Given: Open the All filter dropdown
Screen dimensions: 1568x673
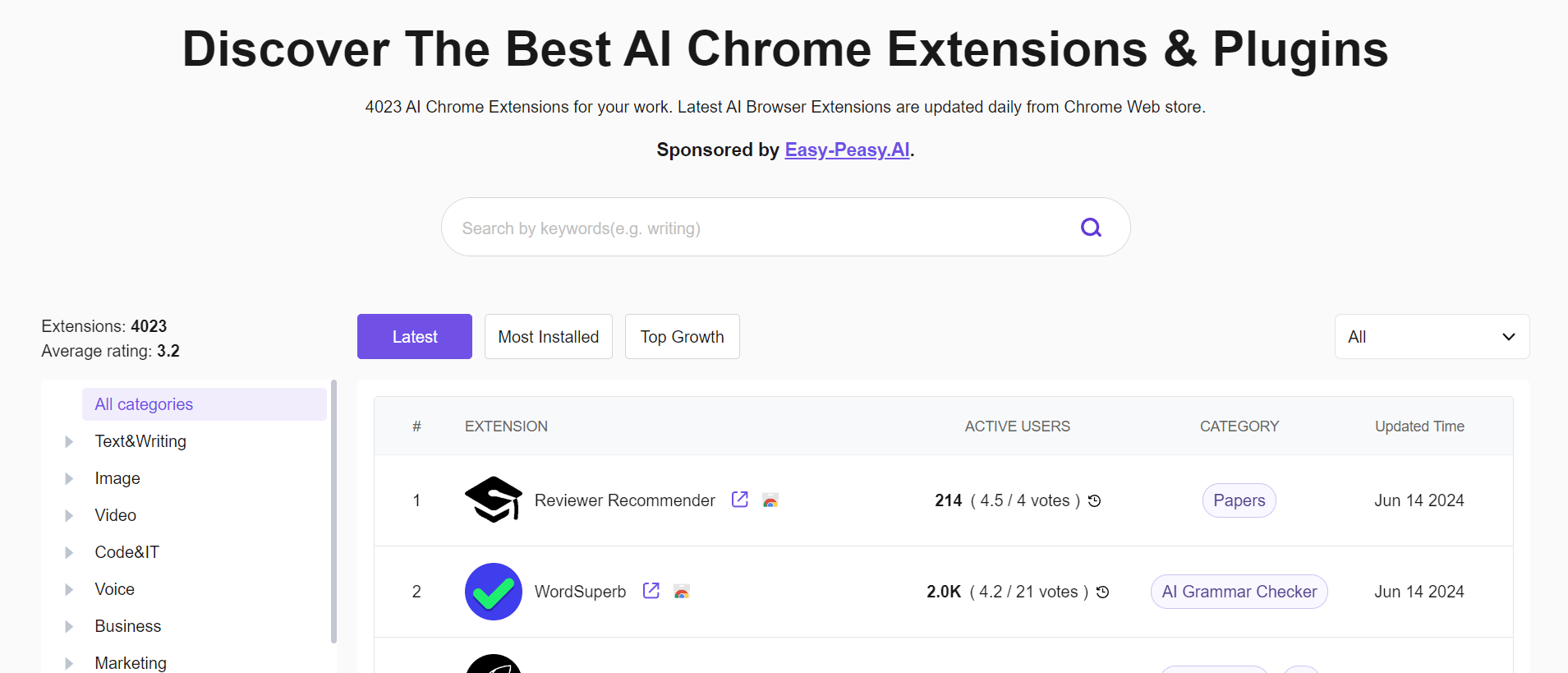Looking at the screenshot, I should pos(1431,336).
